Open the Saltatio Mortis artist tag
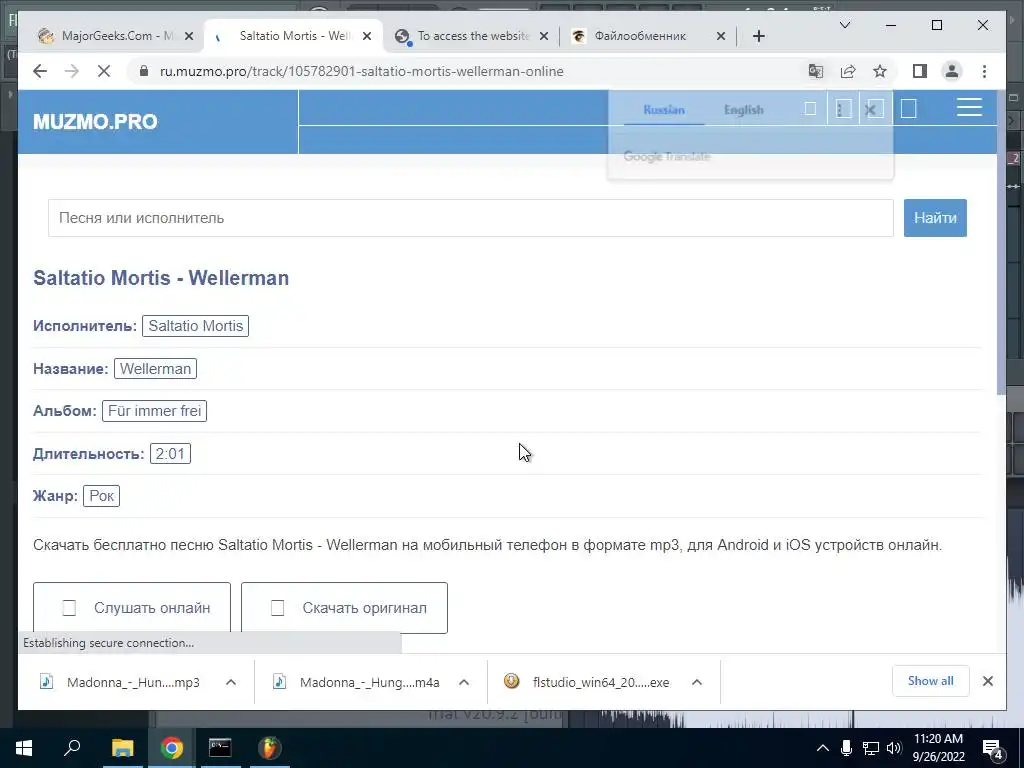 click(195, 326)
